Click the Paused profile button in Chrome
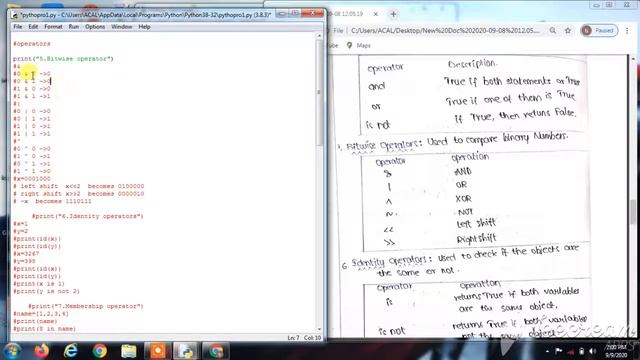This screenshot has height=360, width=640. tap(599, 31)
